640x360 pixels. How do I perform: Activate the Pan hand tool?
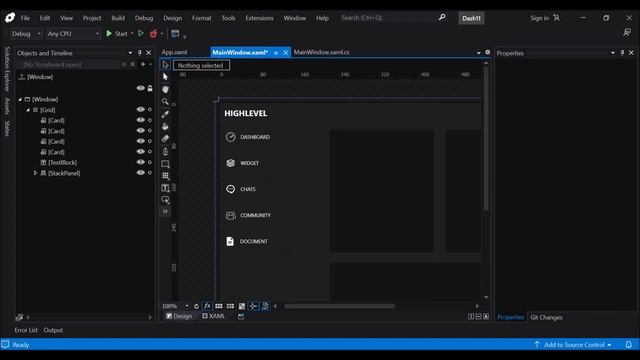point(165,89)
